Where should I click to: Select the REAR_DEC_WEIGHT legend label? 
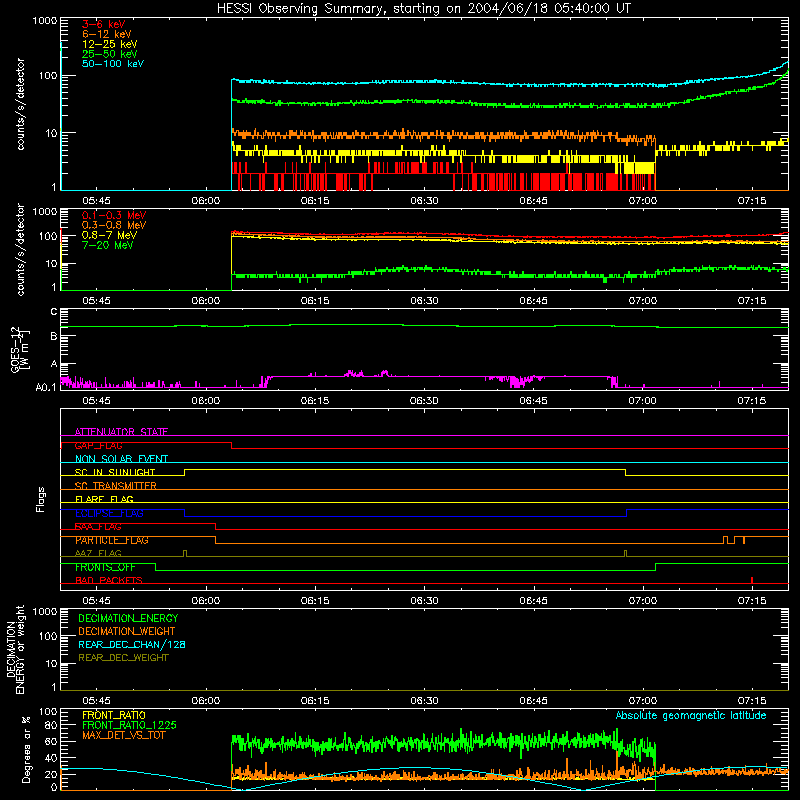tap(123, 658)
